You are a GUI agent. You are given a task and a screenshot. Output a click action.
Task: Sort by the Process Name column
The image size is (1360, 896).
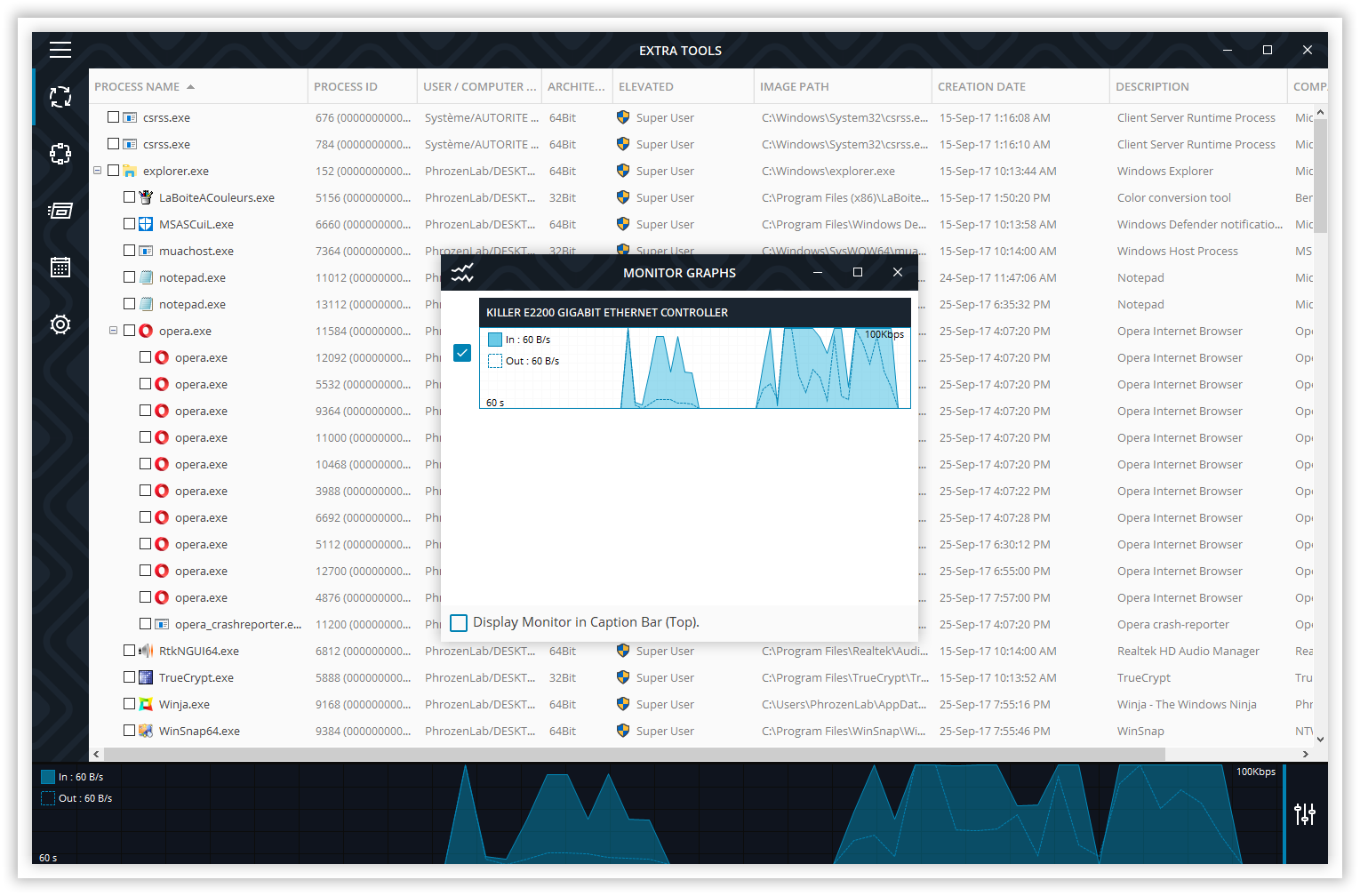click(198, 86)
